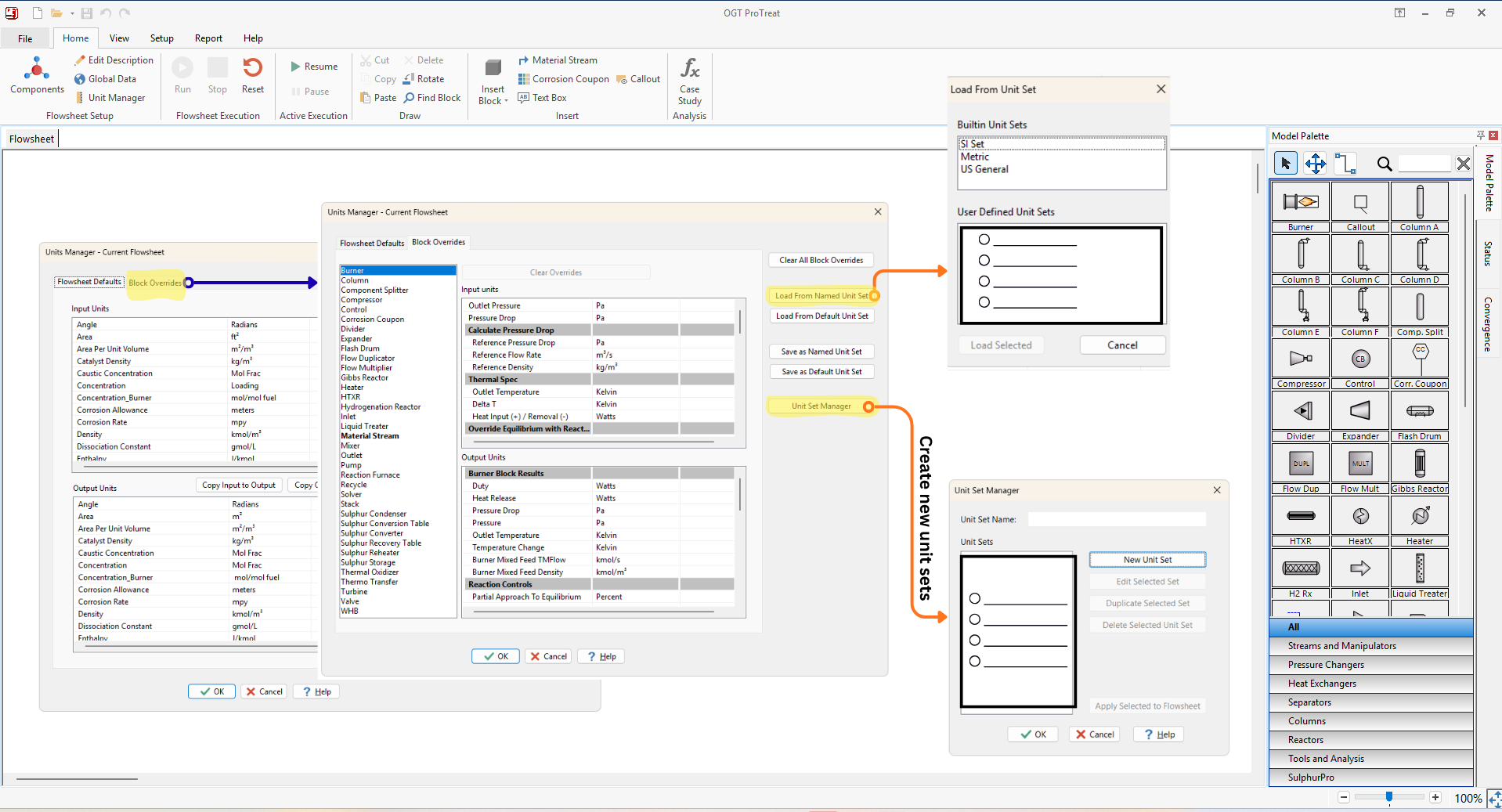The width and height of the screenshot is (1502, 812).
Task: Open the Insert Block dropdown
Action: (493, 81)
